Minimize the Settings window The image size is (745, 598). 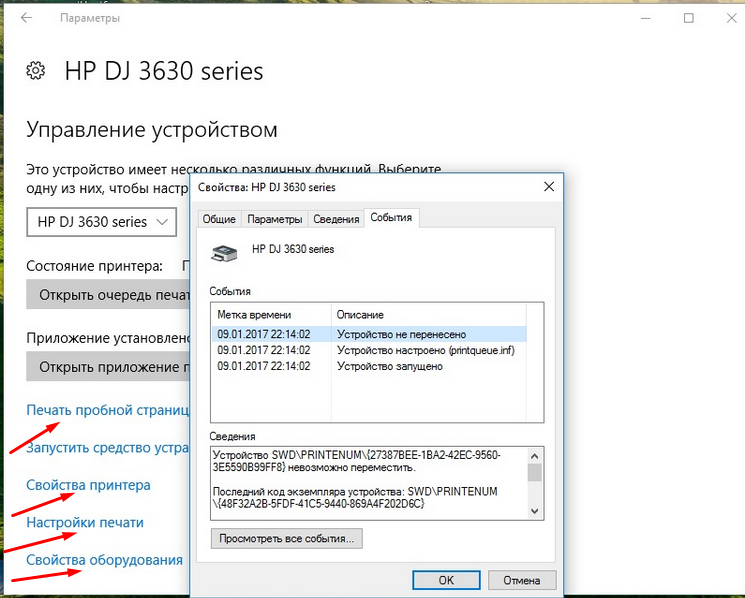[645, 18]
